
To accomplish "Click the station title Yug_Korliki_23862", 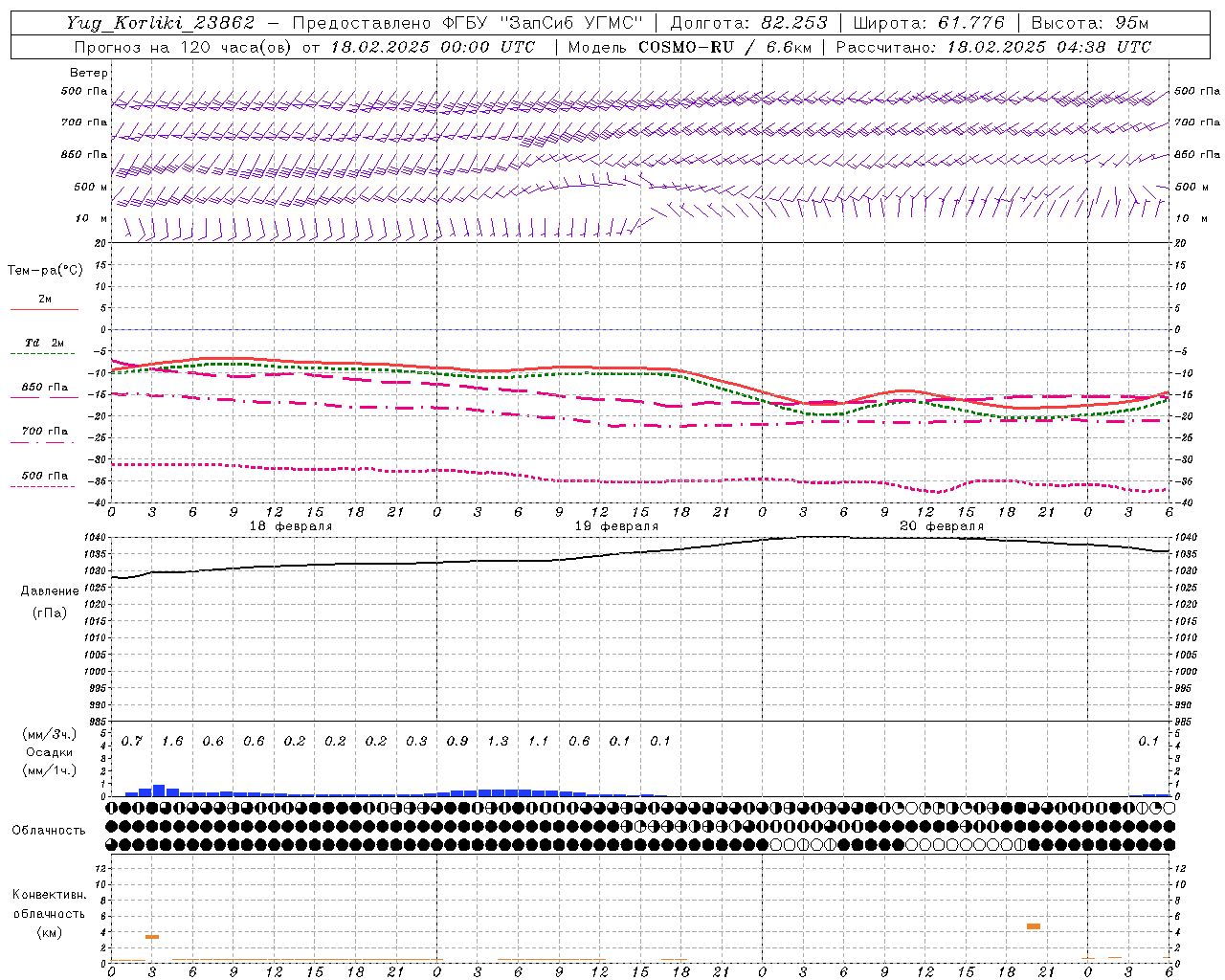I will tap(161, 23).
